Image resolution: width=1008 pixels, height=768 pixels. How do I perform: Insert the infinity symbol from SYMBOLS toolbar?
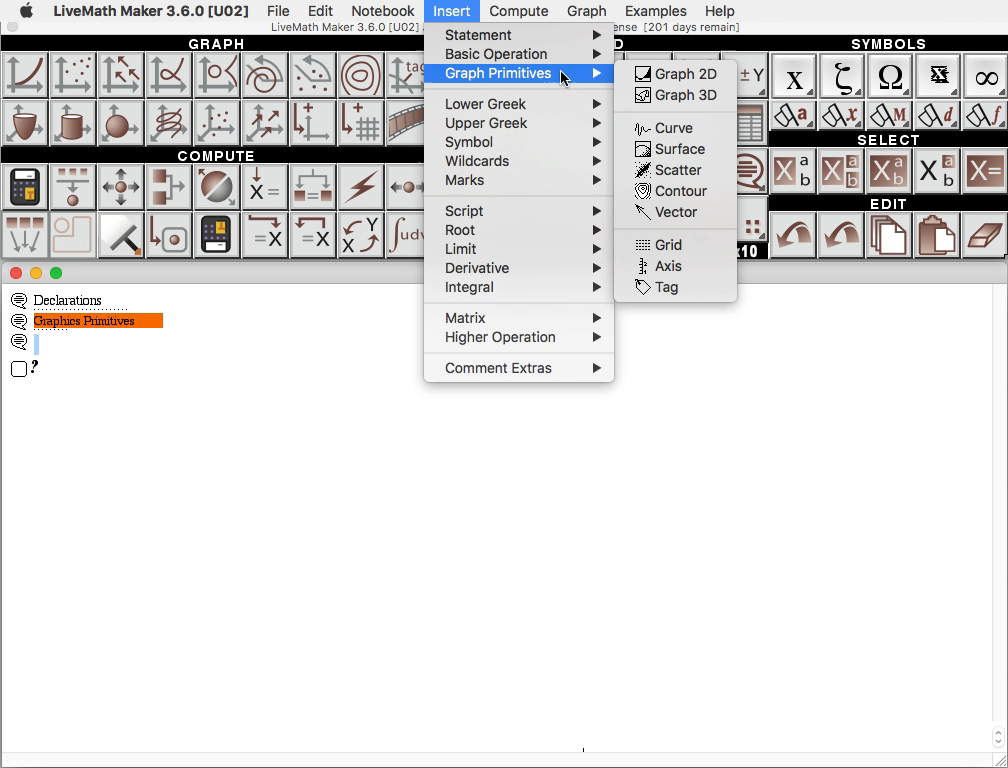coord(986,76)
